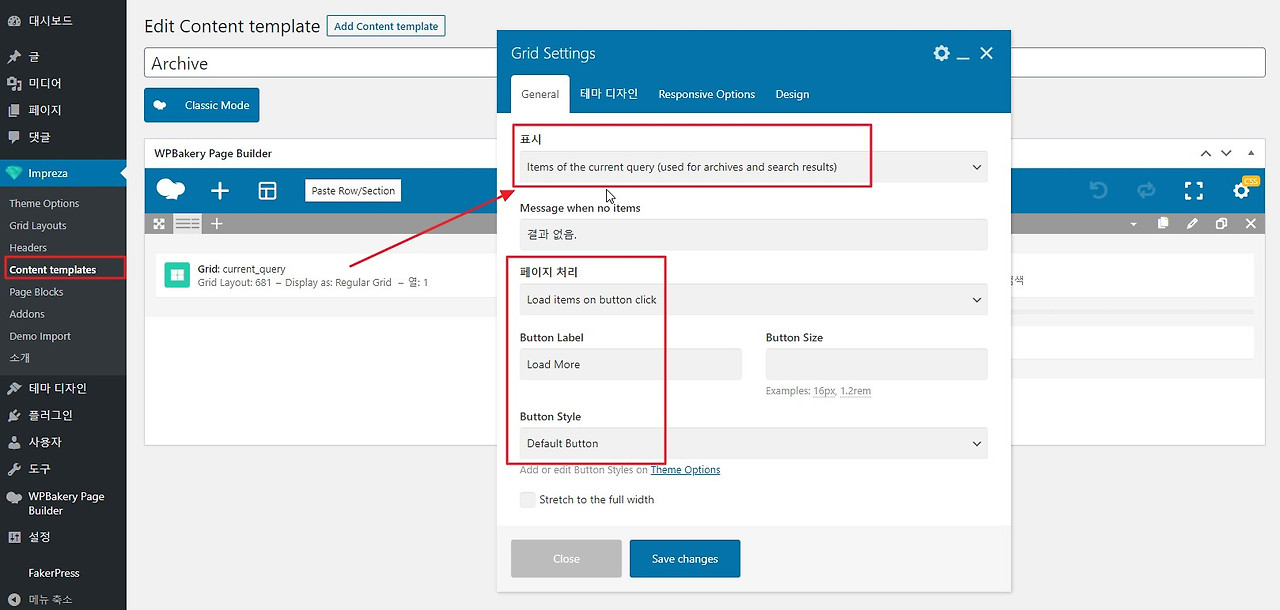Image resolution: width=1280 pixels, height=610 pixels.
Task: Toggle the row collapse arrow
Action: click(x=1133, y=224)
